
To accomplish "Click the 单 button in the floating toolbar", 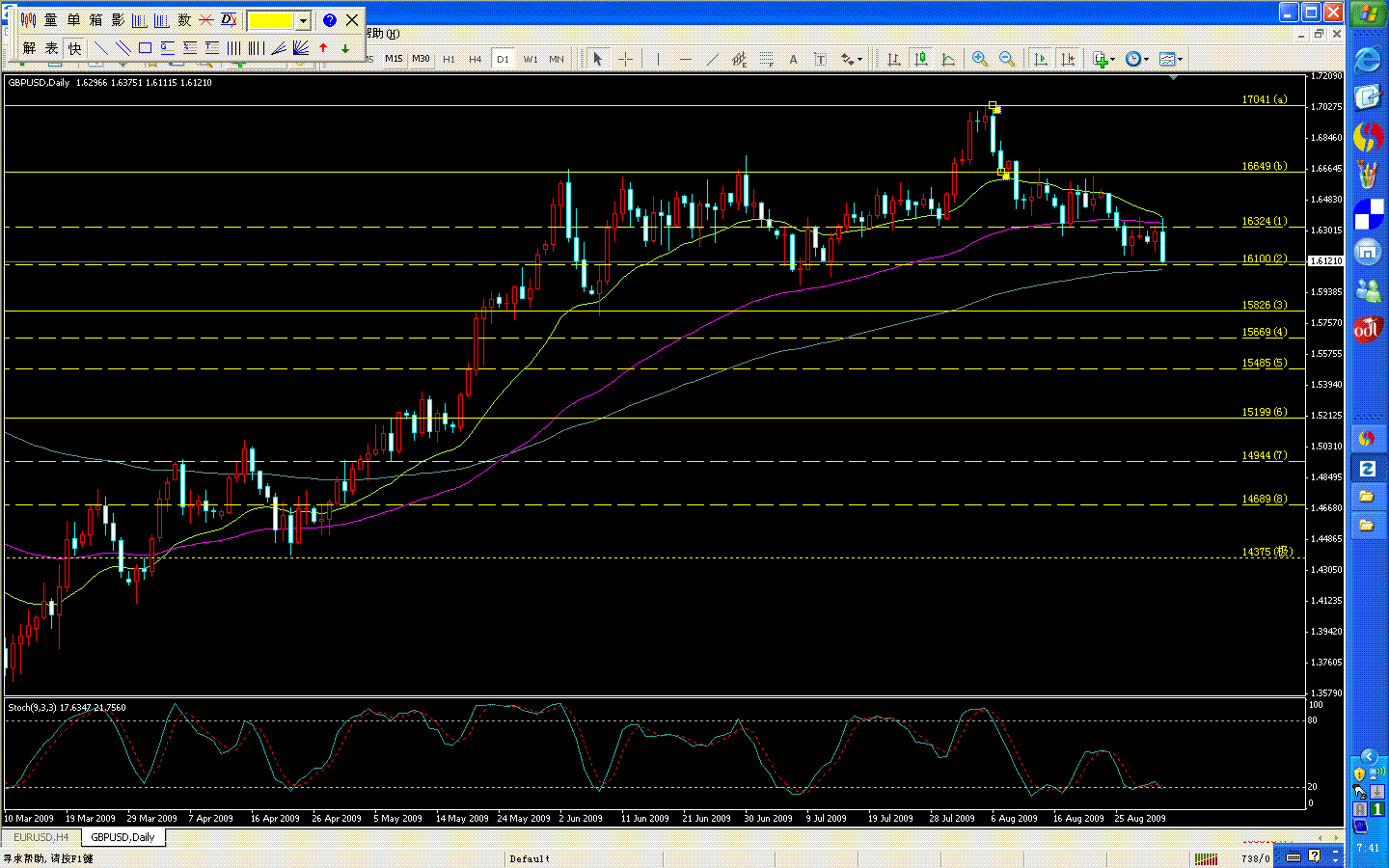I will pos(73,20).
